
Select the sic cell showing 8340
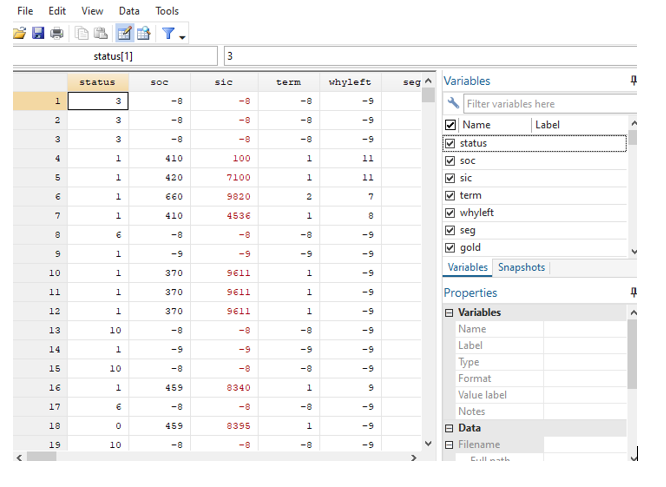pos(224,388)
